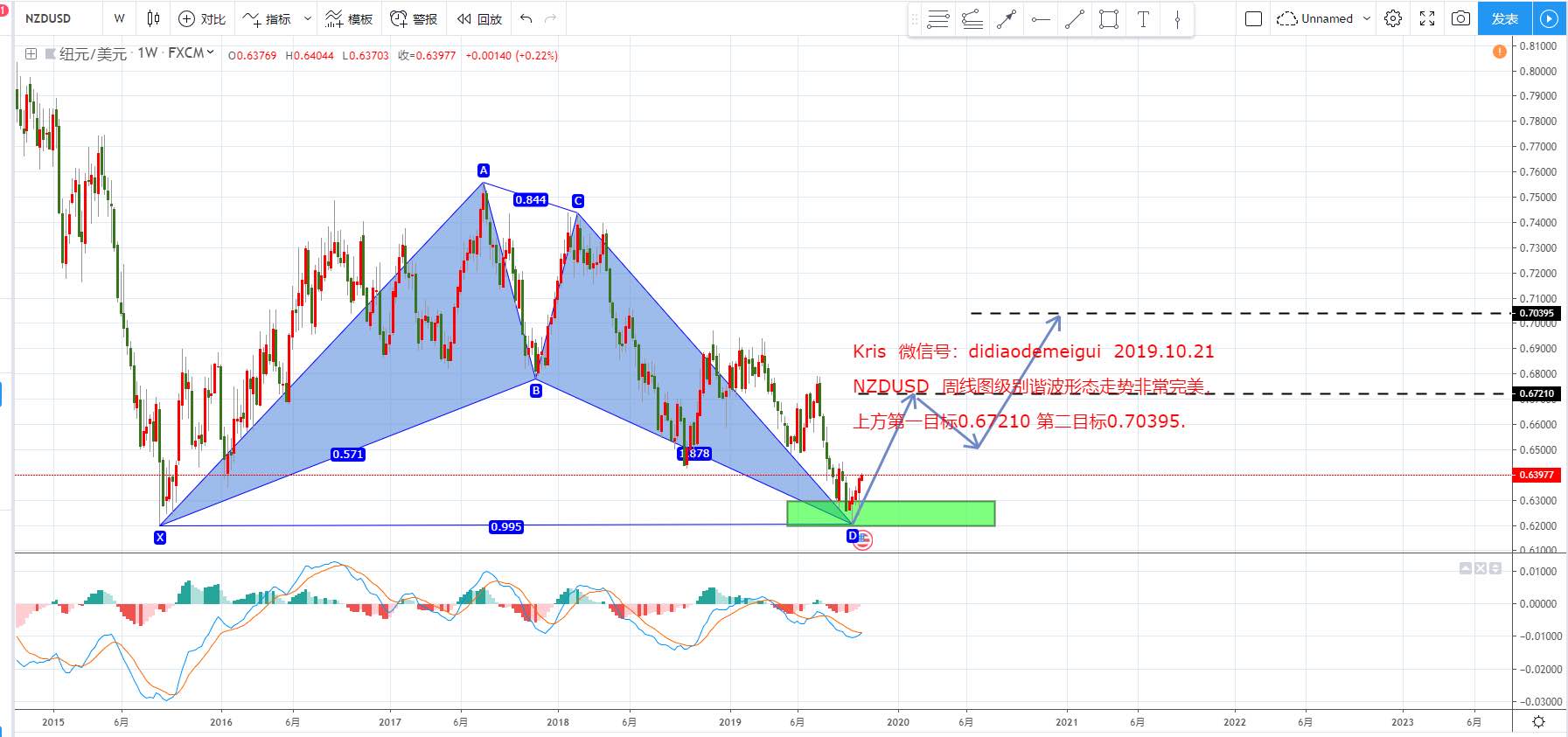The height and width of the screenshot is (737, 1568).
Task: Enter fullscreen mode
Action: pos(1427,18)
